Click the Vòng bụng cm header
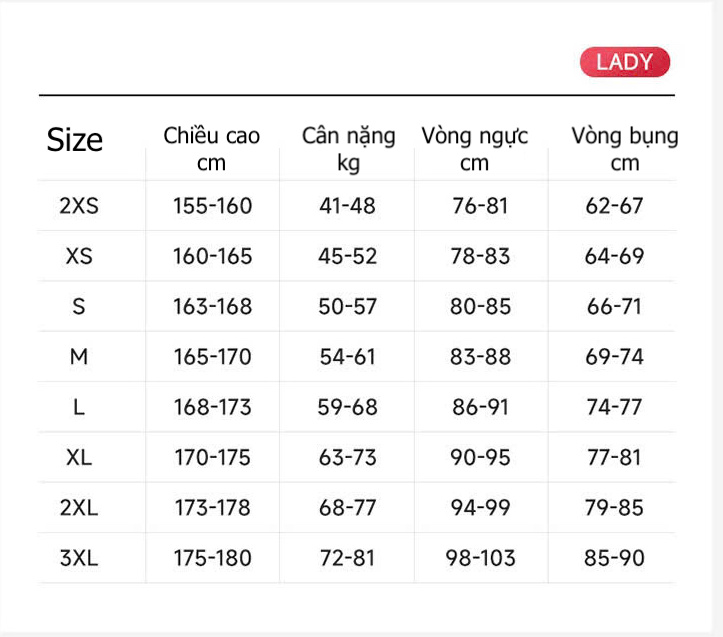Screen dimensions: 723x637 click(624, 148)
